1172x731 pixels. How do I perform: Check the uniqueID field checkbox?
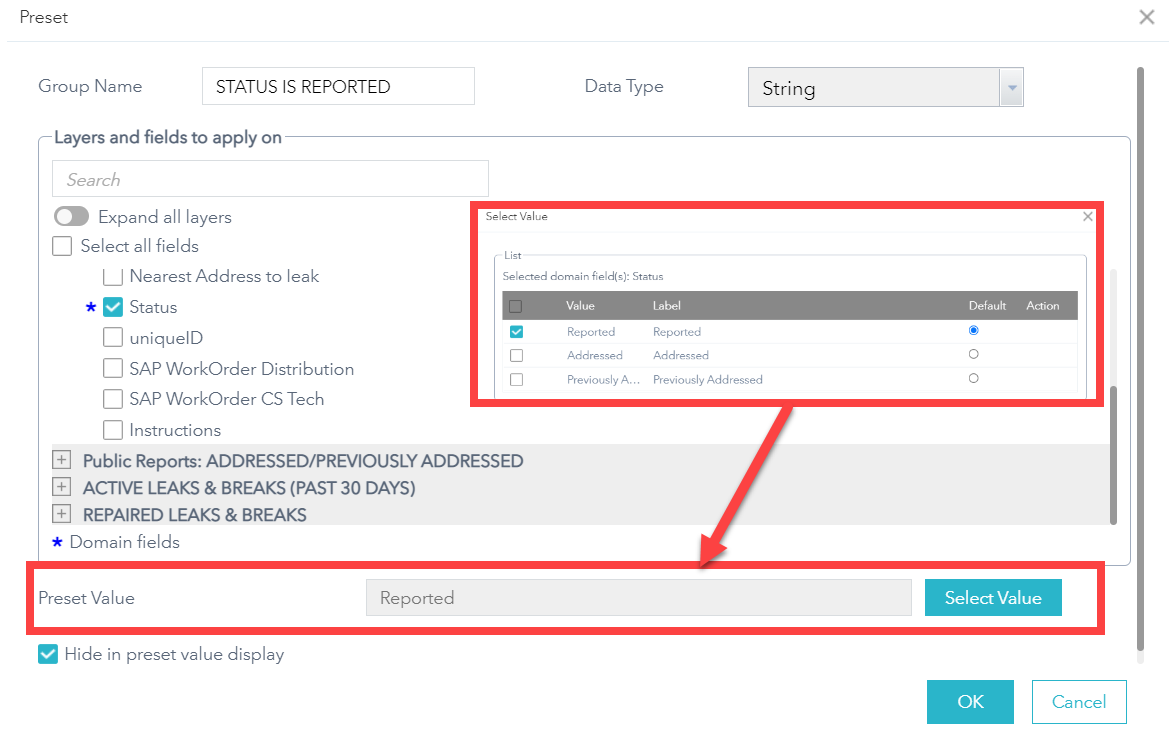click(x=113, y=338)
